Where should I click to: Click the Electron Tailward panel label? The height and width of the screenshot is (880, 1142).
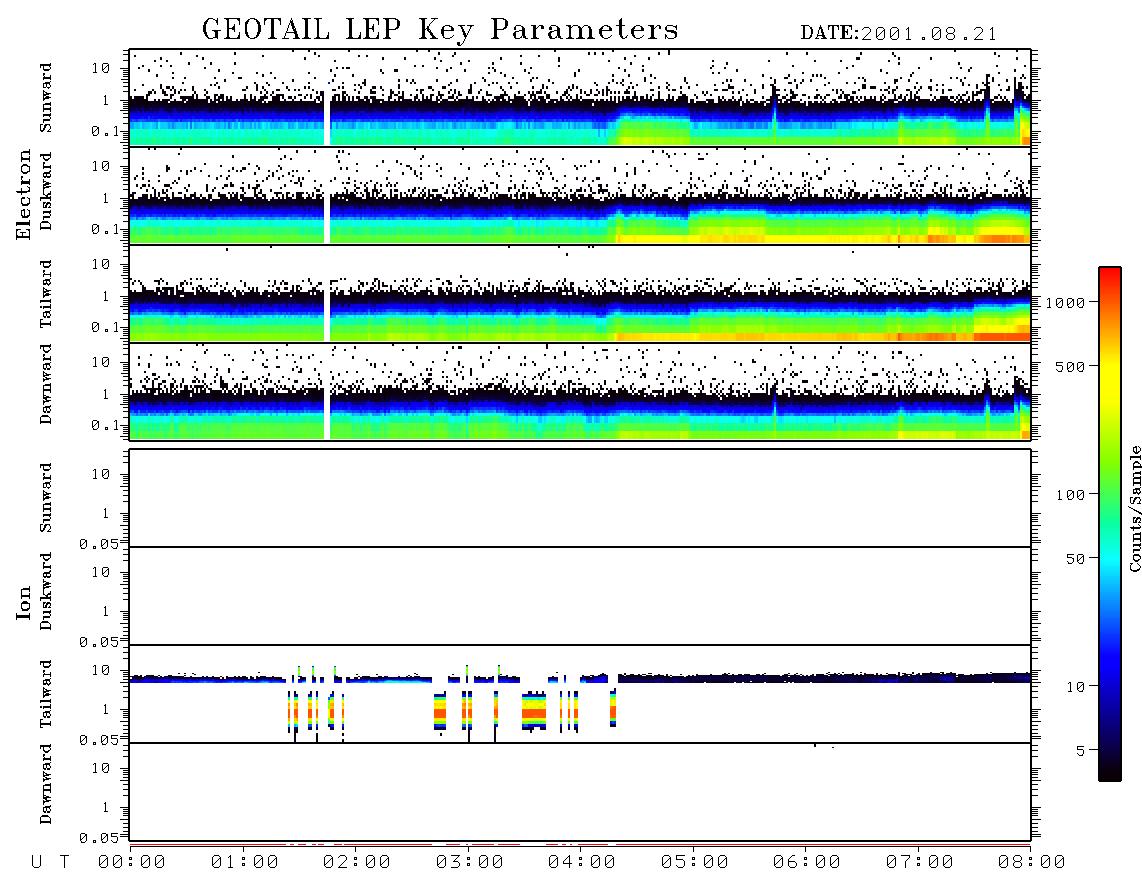[x=46, y=294]
